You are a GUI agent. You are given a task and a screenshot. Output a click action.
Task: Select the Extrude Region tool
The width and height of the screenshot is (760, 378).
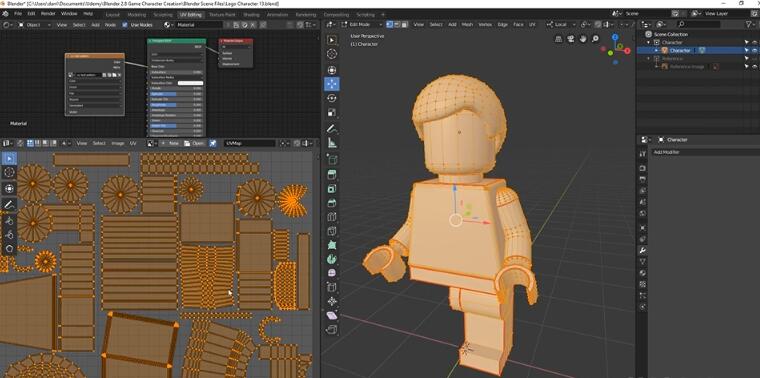click(x=332, y=175)
